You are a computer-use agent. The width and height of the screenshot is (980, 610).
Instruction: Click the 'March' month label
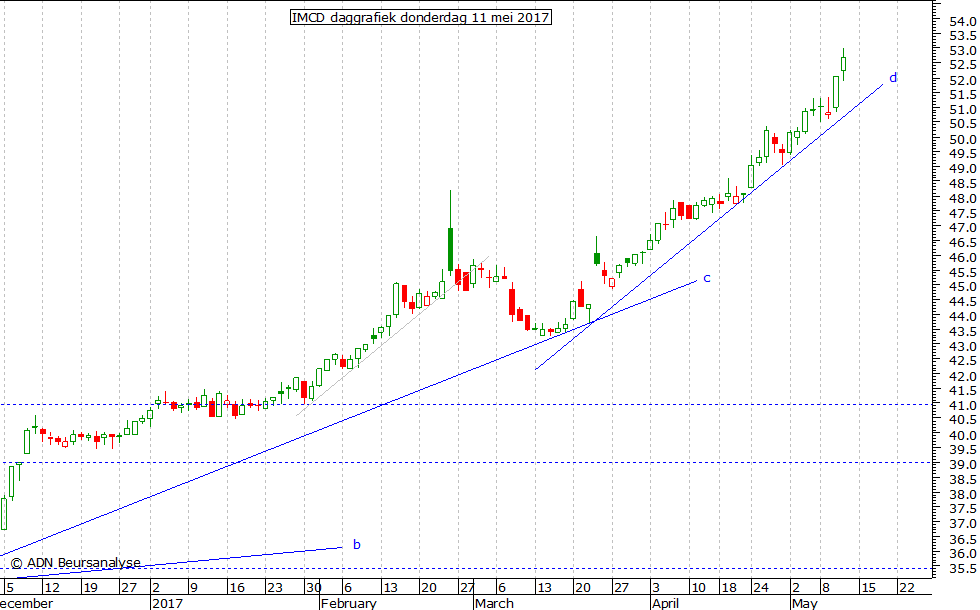[x=494, y=603]
